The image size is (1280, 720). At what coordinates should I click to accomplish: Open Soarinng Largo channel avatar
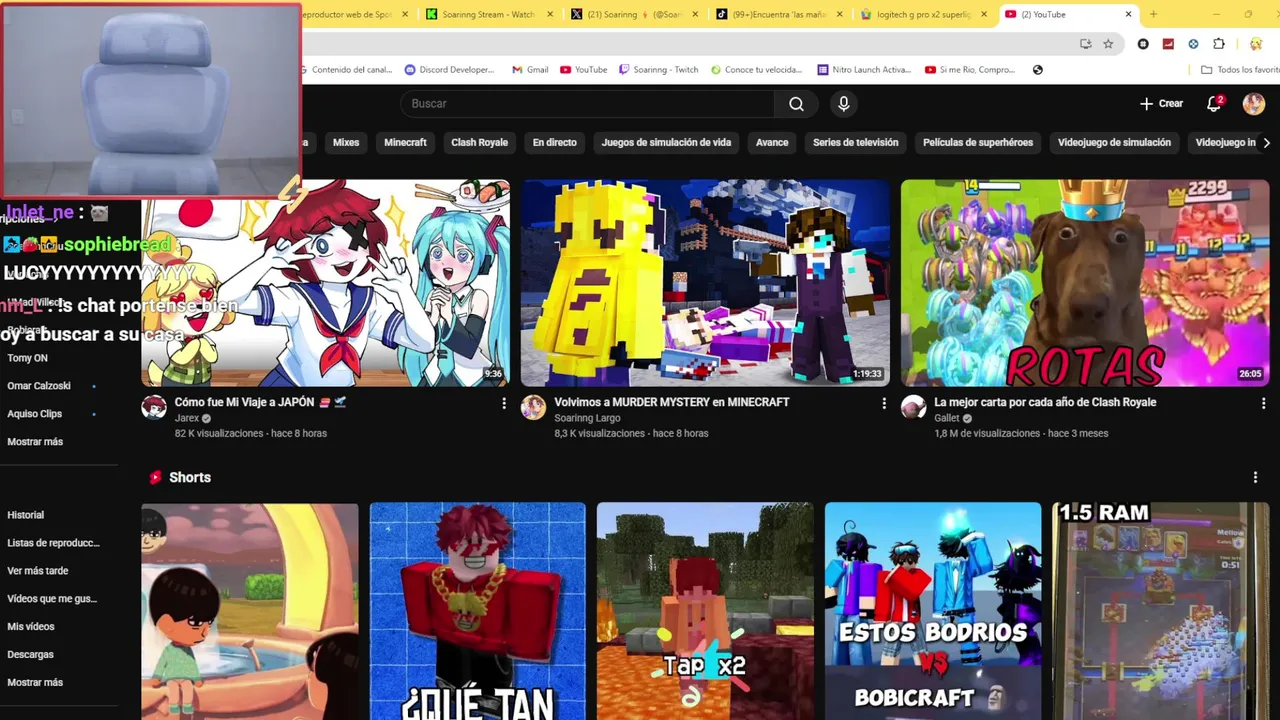tap(534, 407)
